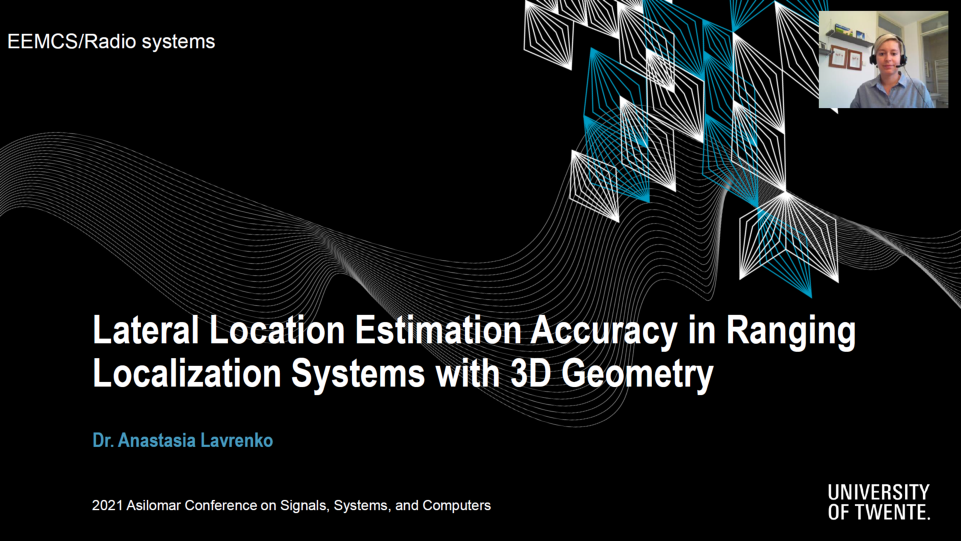Click the 2021 Asilomar Conference footer text

pyautogui.click(x=291, y=505)
